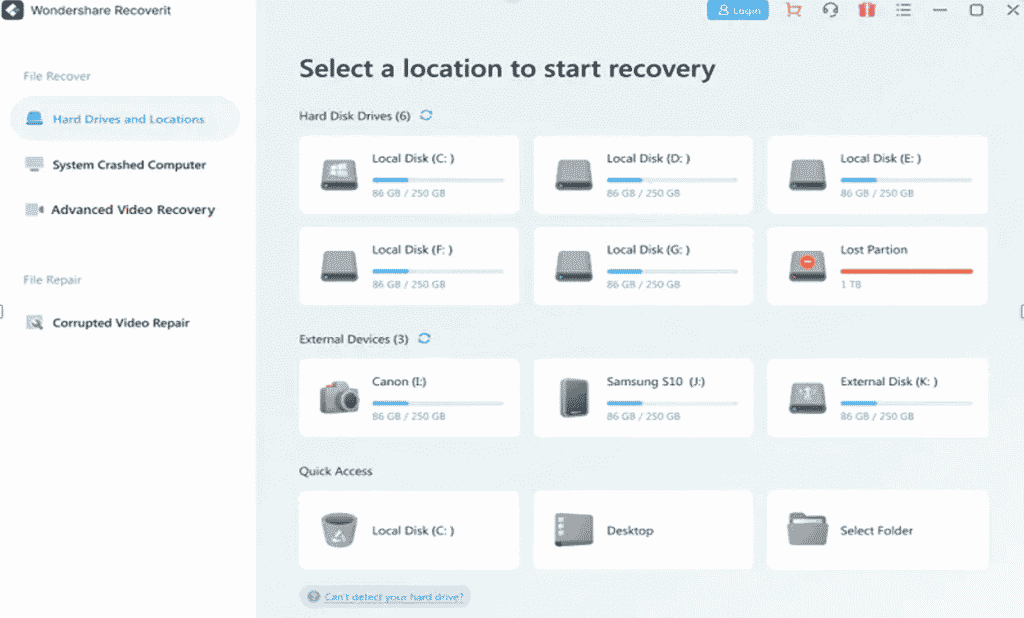Click the Wondershare Recoverit title text
This screenshot has height=618, width=1024.
[101, 10]
